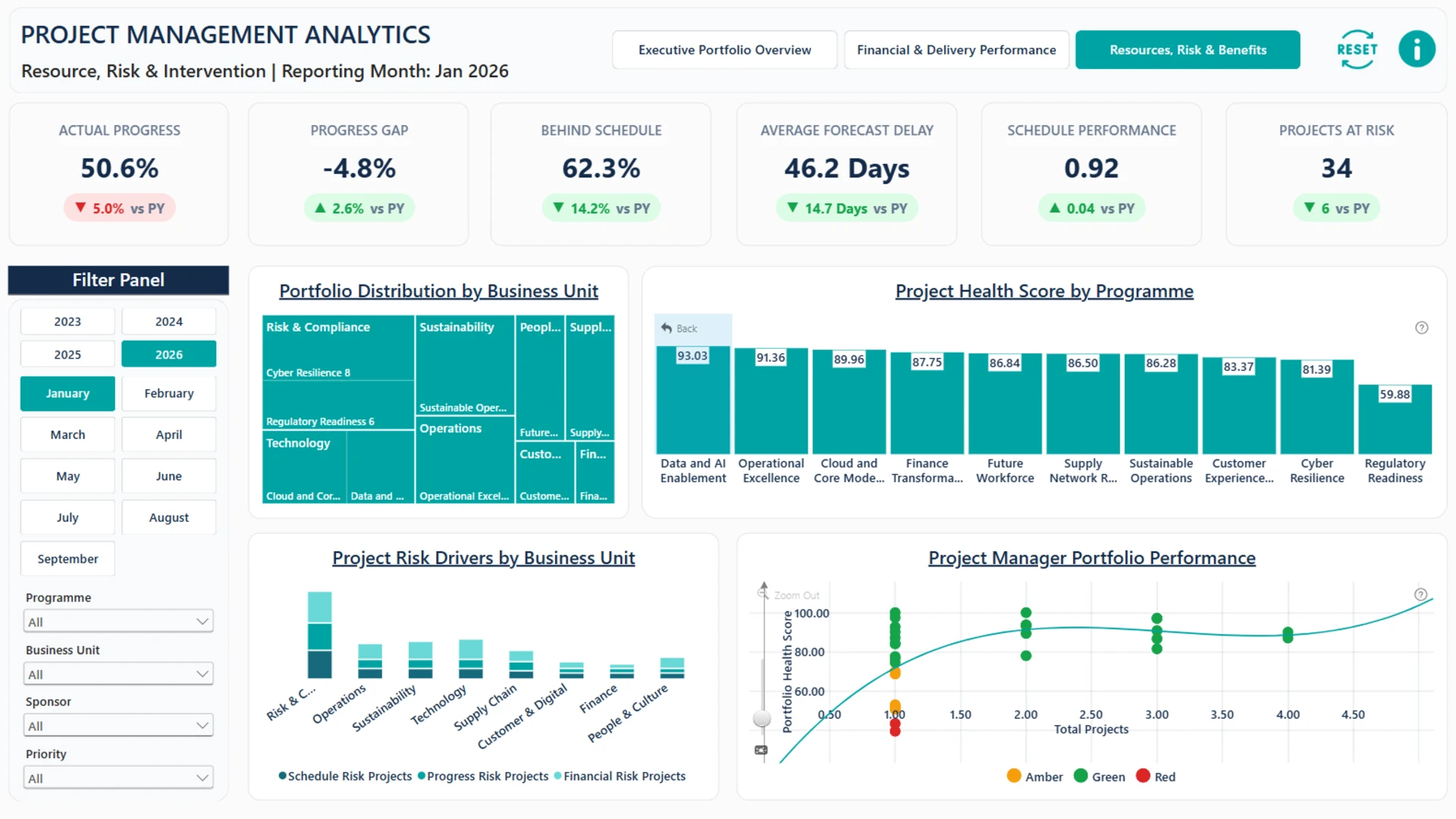1456x819 pixels.
Task: Click the small icon below the zoom slider
Action: tap(761, 750)
